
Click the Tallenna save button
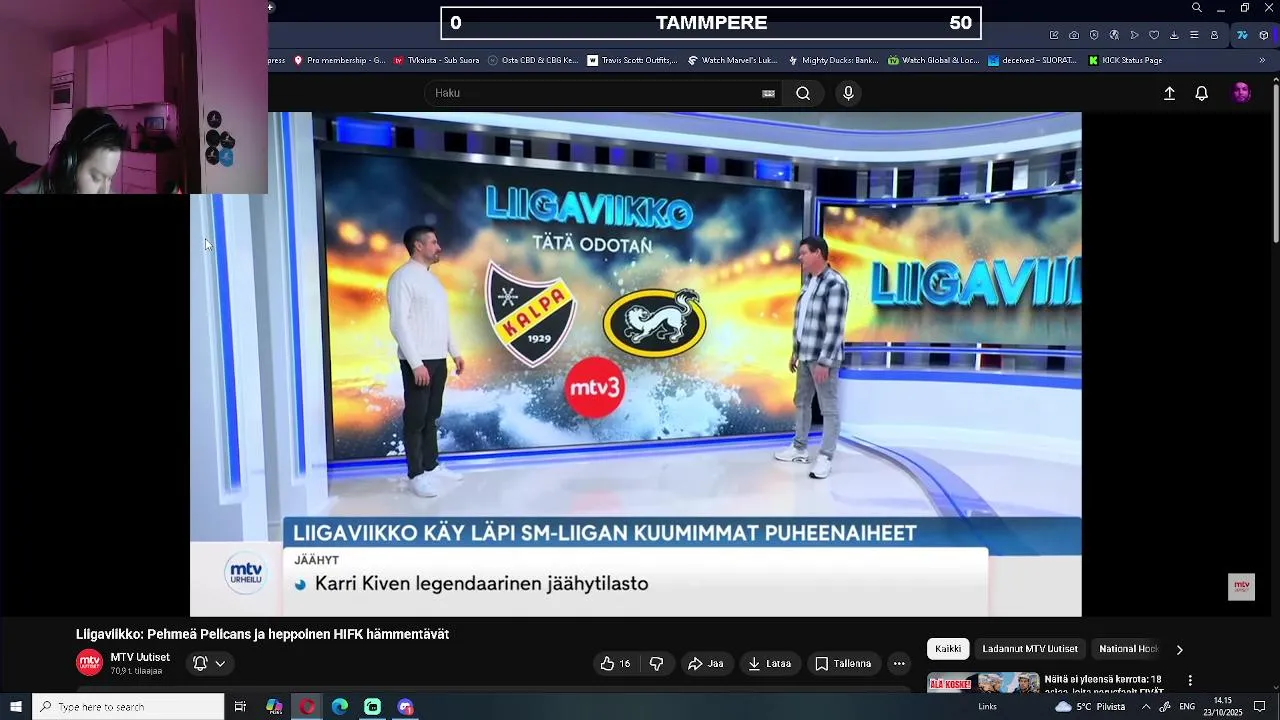tap(842, 664)
